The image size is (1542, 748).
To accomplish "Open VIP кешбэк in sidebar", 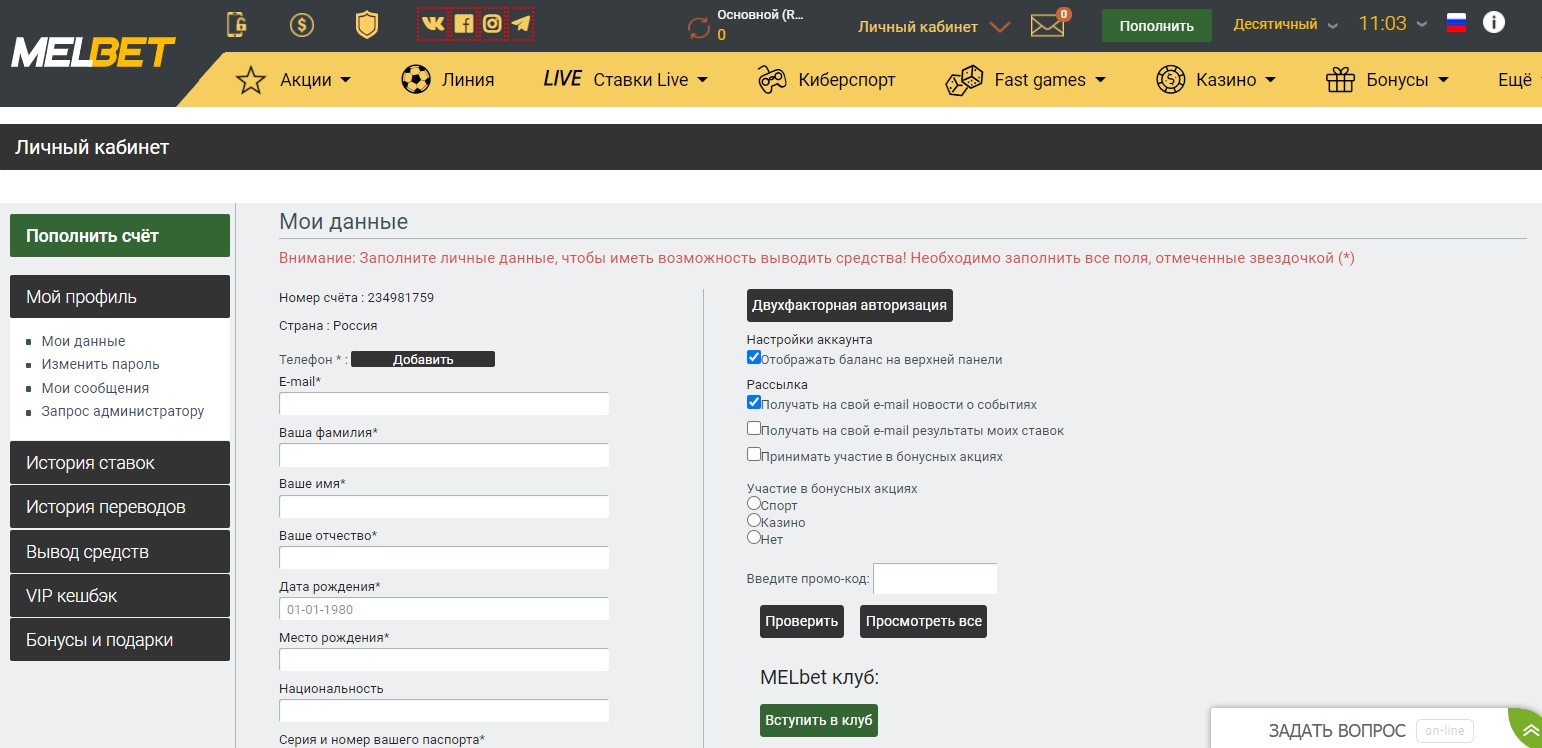I will tap(120, 596).
